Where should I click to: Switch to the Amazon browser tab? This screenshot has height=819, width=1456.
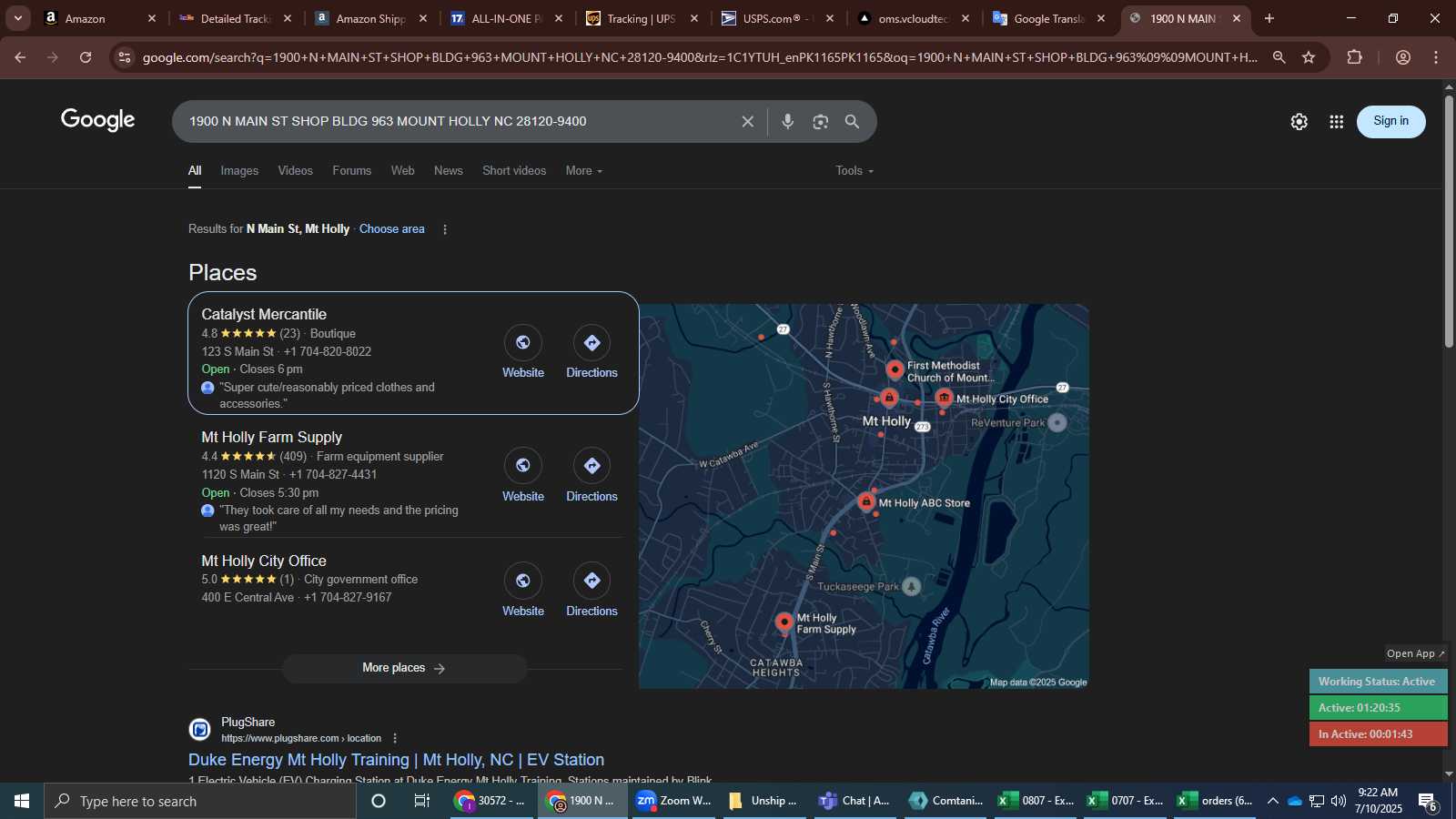pos(100,18)
